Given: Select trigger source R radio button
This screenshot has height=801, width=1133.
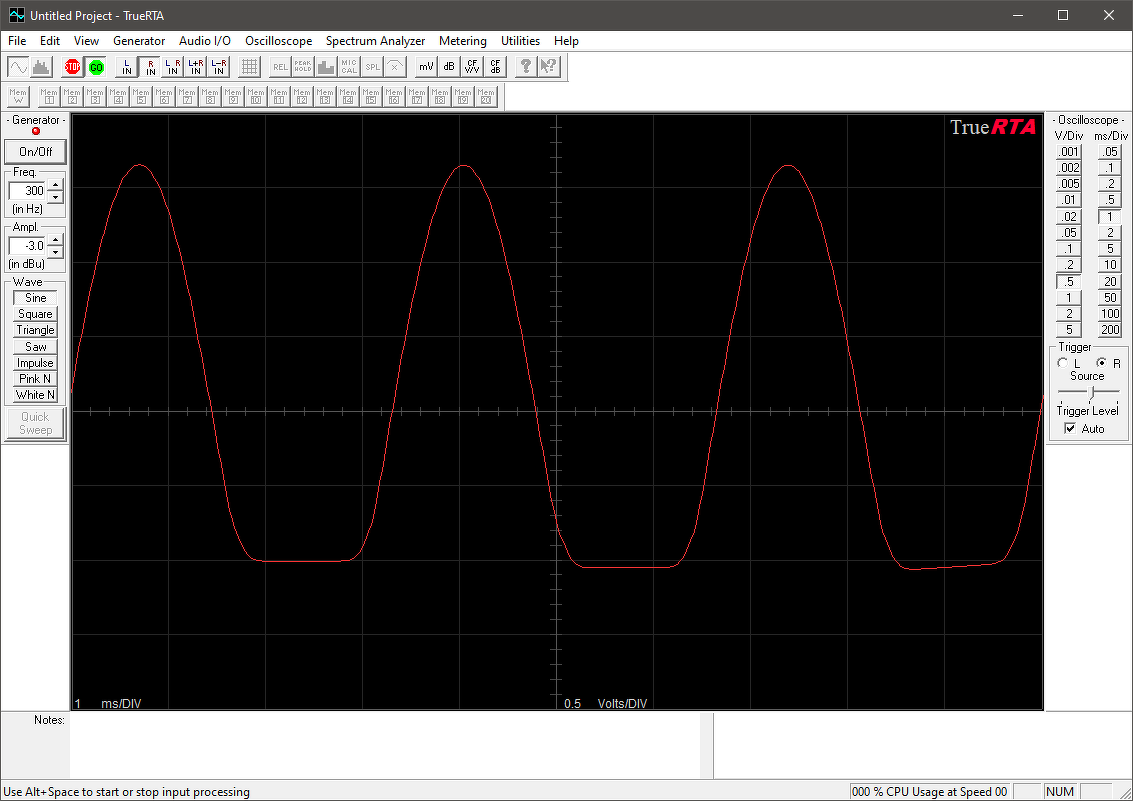Looking at the screenshot, I should pyautogui.click(x=1101, y=363).
